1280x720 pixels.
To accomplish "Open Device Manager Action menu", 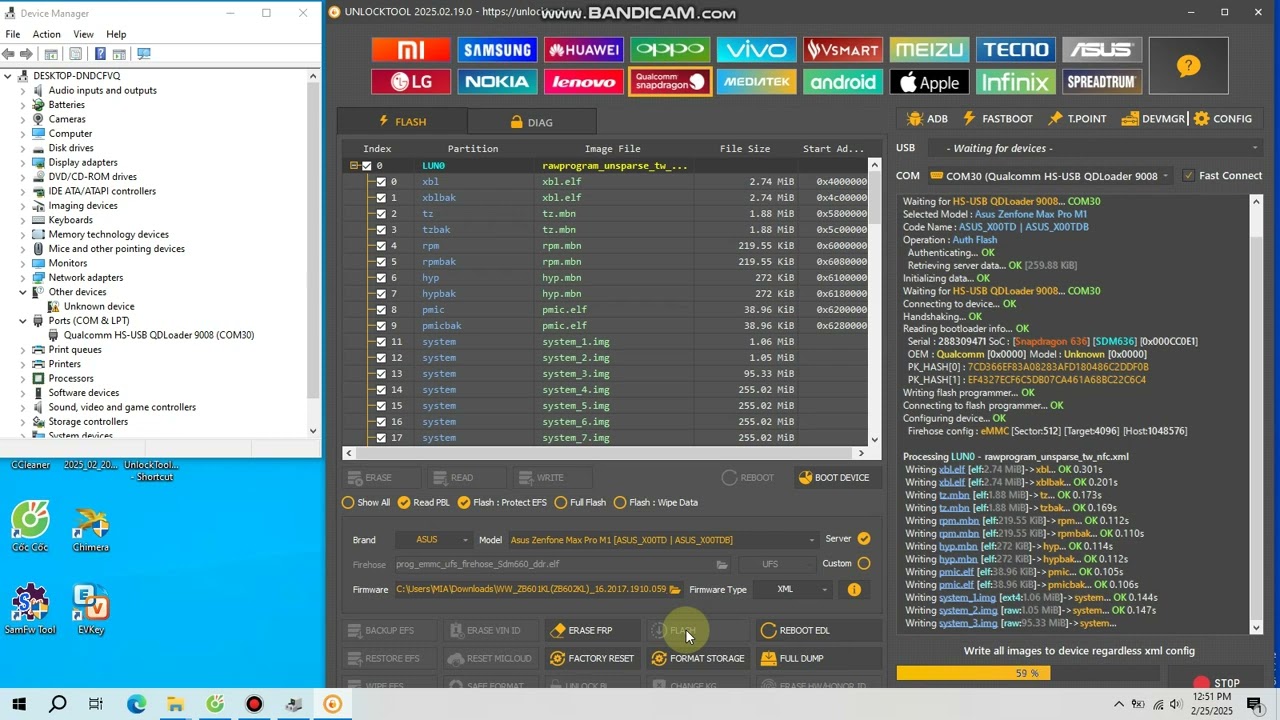I will point(46,34).
